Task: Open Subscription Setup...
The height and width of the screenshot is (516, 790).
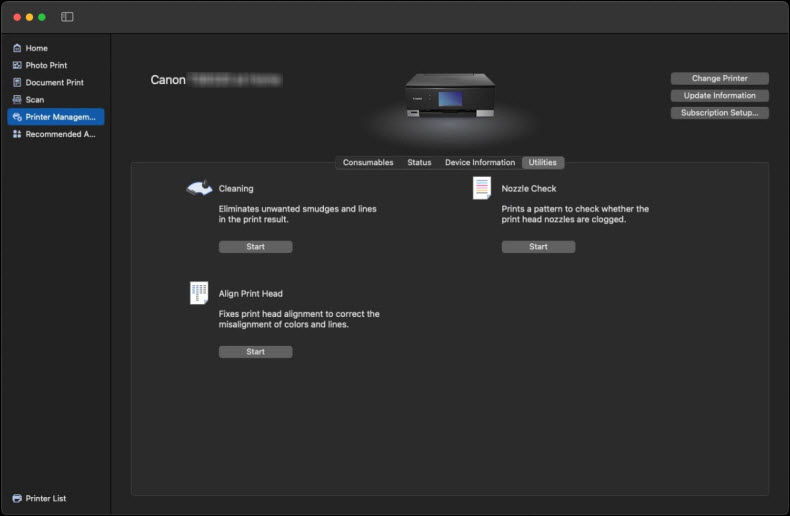Action: tap(719, 112)
